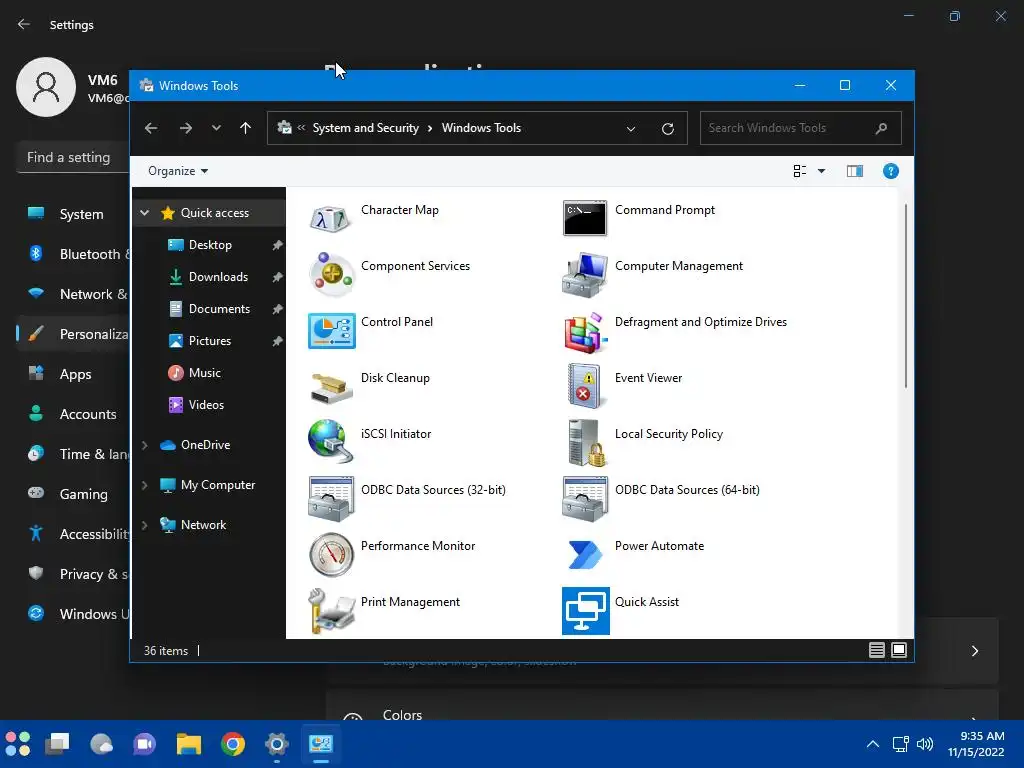Click the volume speaker tray icon
Image resolution: width=1024 pixels, height=768 pixels.
pos(925,744)
